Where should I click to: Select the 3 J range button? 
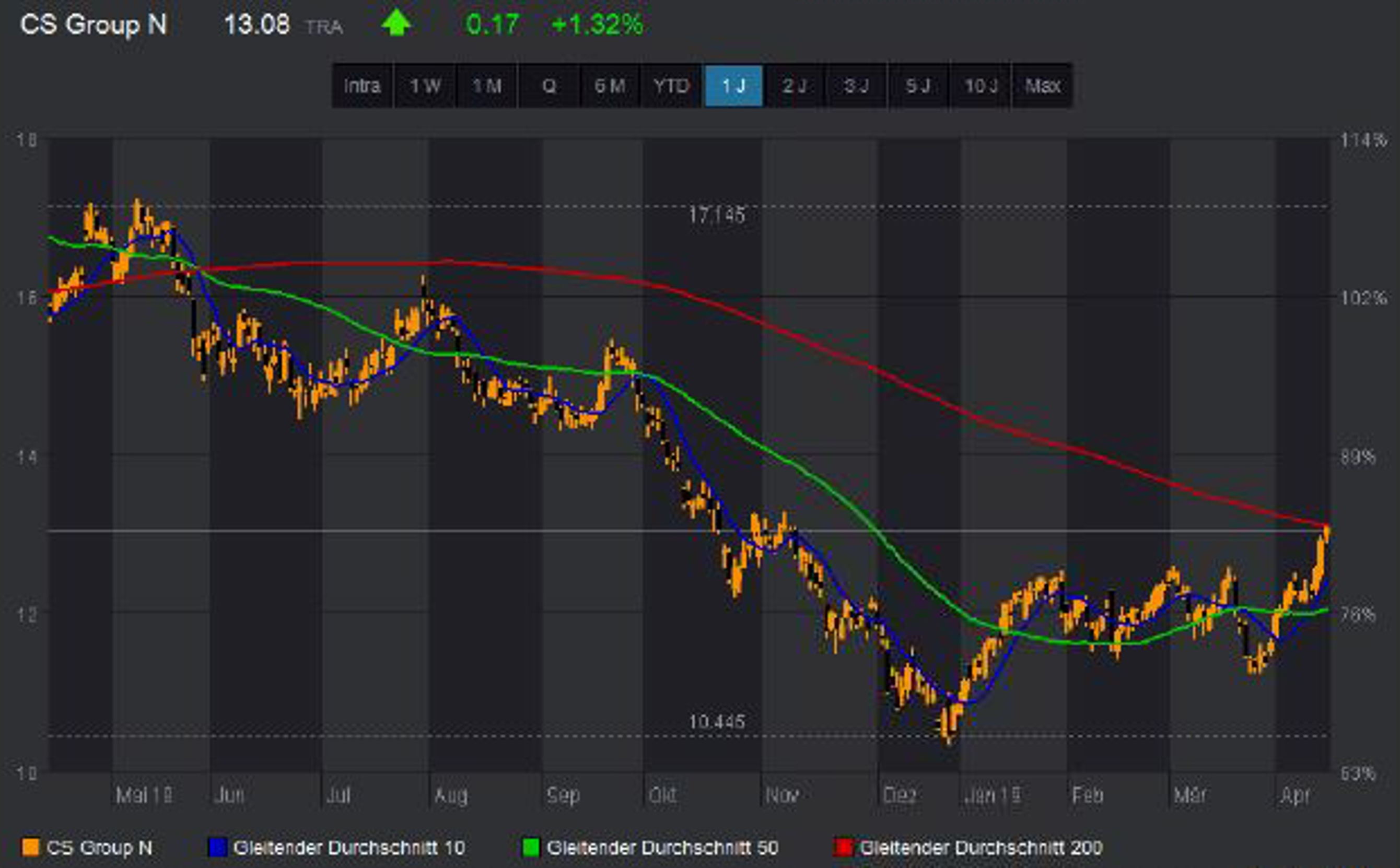coord(857,86)
